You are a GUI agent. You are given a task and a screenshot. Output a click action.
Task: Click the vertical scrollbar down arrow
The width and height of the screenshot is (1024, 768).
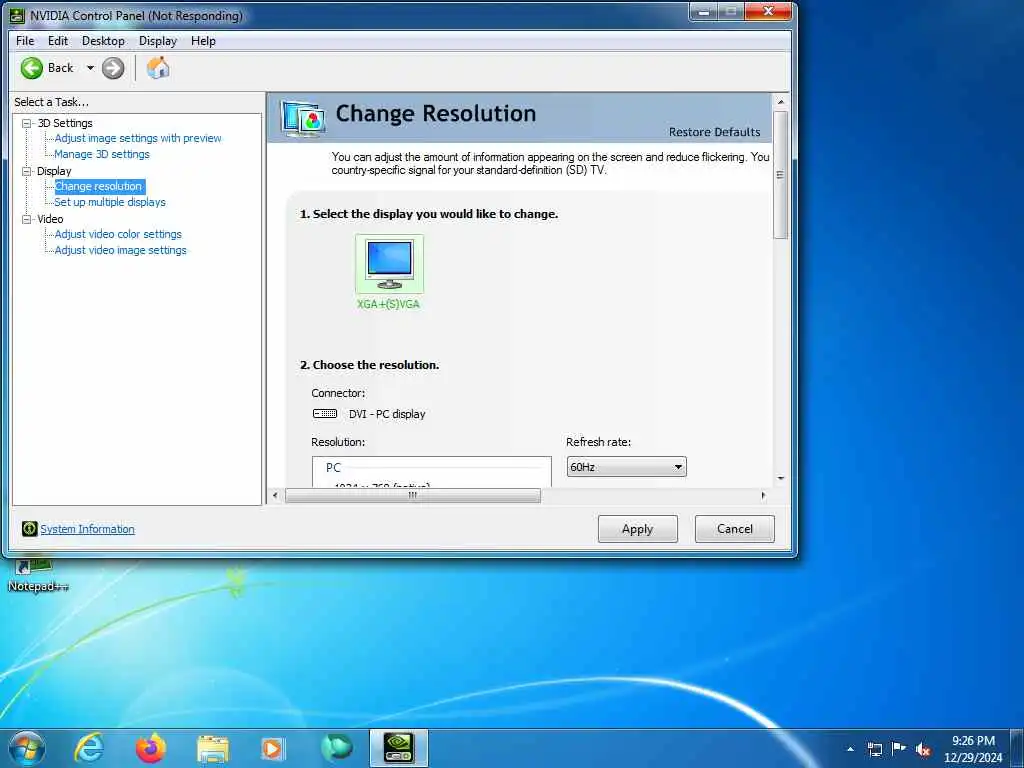(x=780, y=479)
